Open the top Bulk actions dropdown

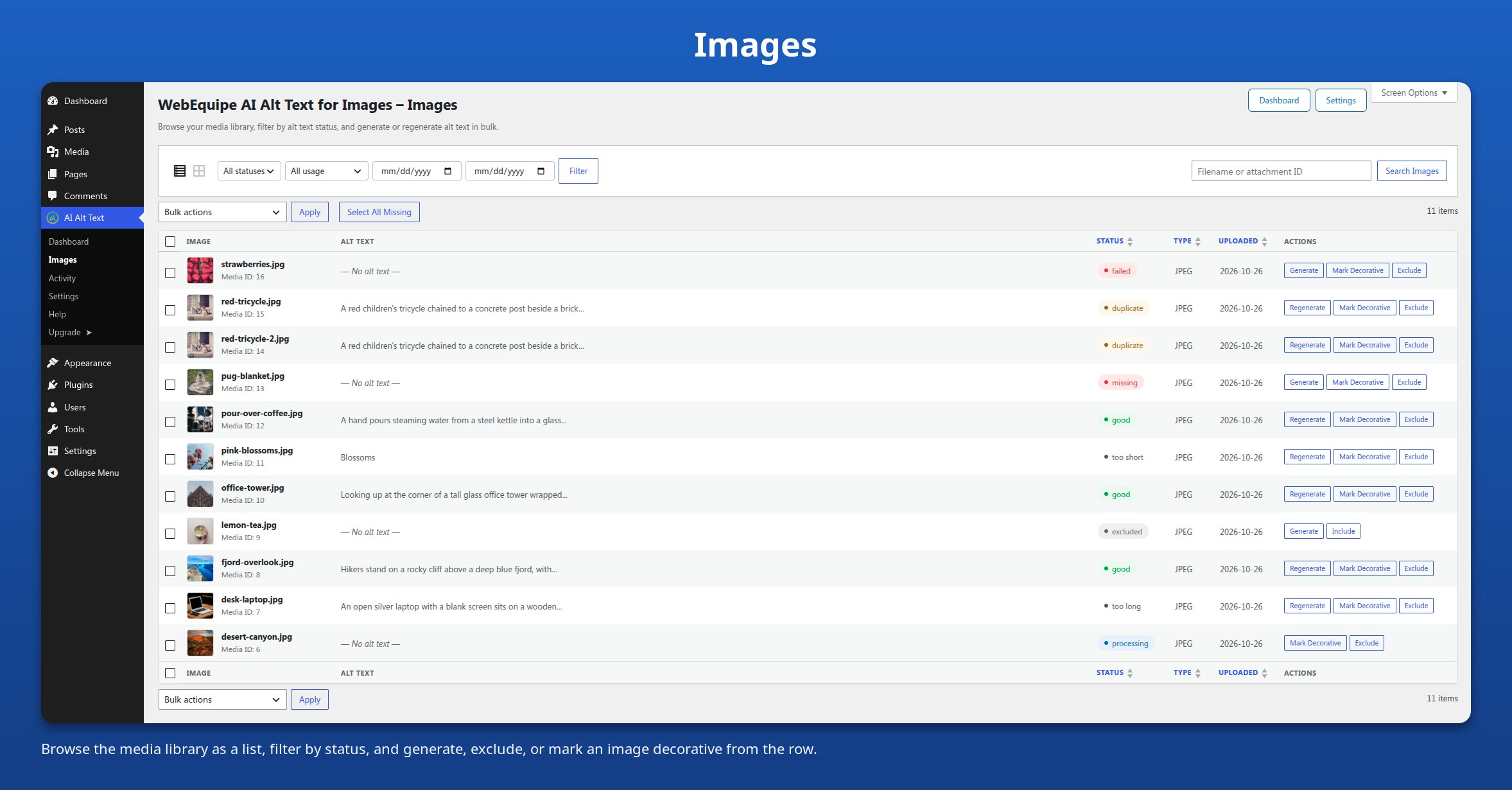tap(223, 212)
